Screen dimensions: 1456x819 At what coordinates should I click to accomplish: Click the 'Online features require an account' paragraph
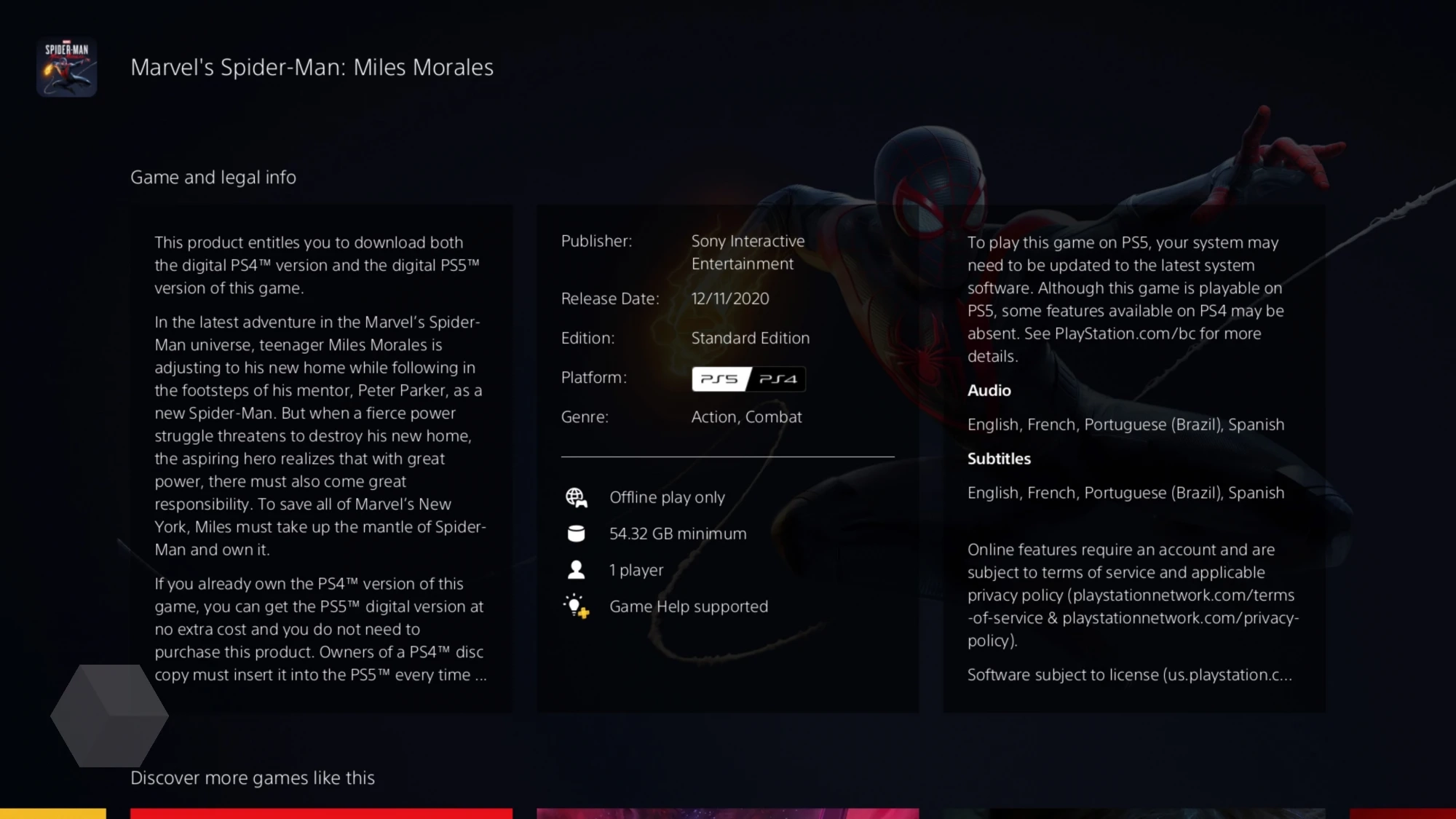pyautogui.click(x=1133, y=595)
